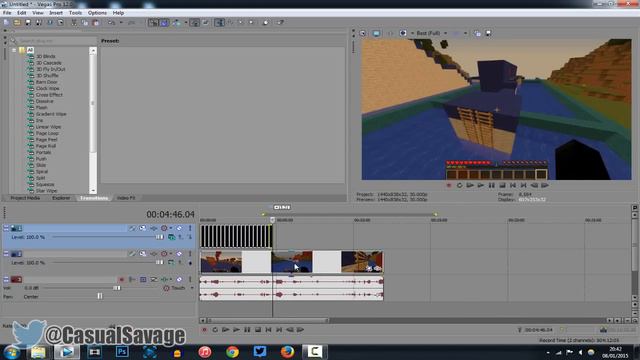Click Stop in the timeline transport bar

click(x=258, y=329)
